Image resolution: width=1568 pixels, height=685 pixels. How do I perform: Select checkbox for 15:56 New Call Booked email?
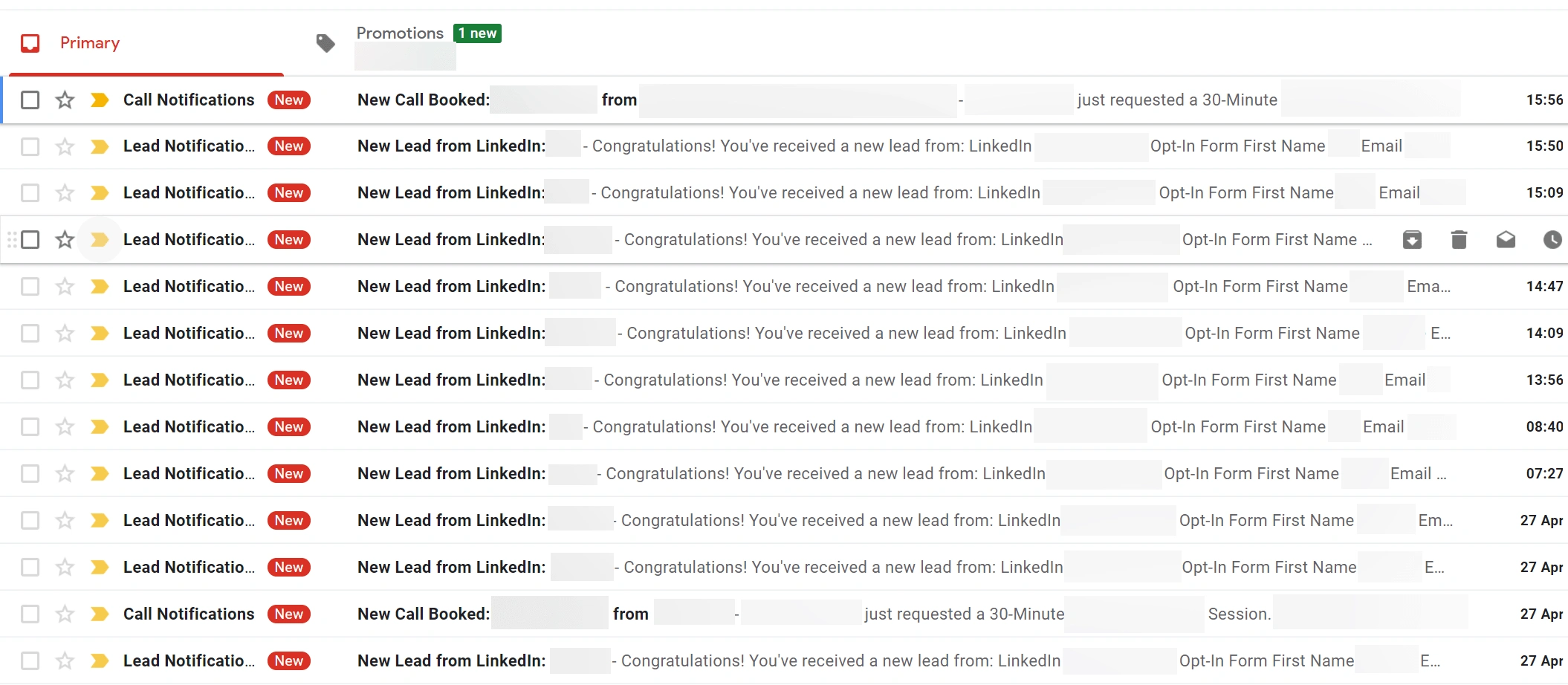click(30, 100)
